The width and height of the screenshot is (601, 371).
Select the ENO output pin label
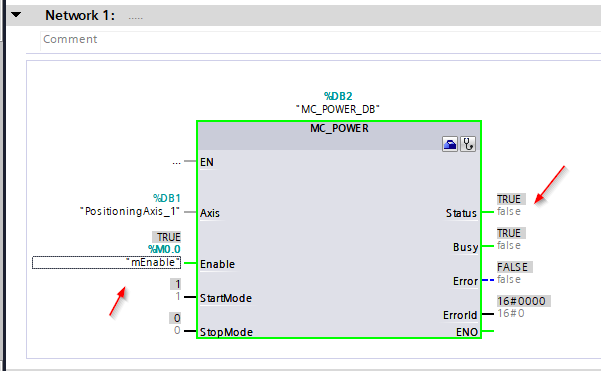click(x=467, y=332)
